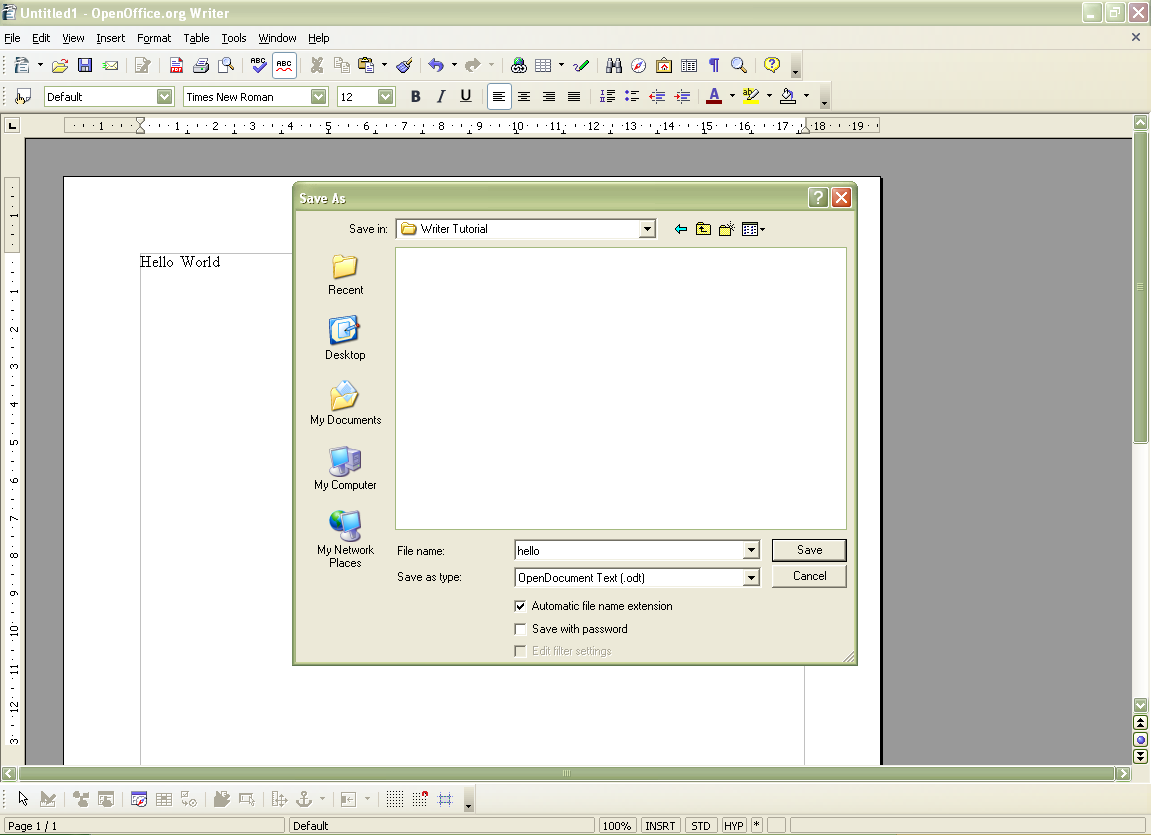Toggle Automatic file name extension checkbox

(520, 606)
